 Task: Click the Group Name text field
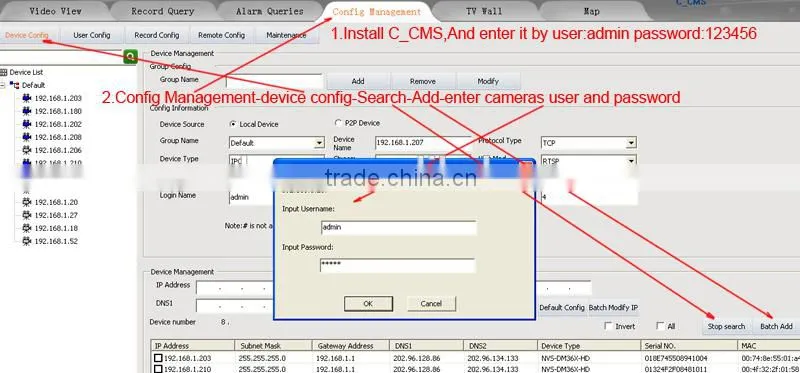tap(274, 81)
